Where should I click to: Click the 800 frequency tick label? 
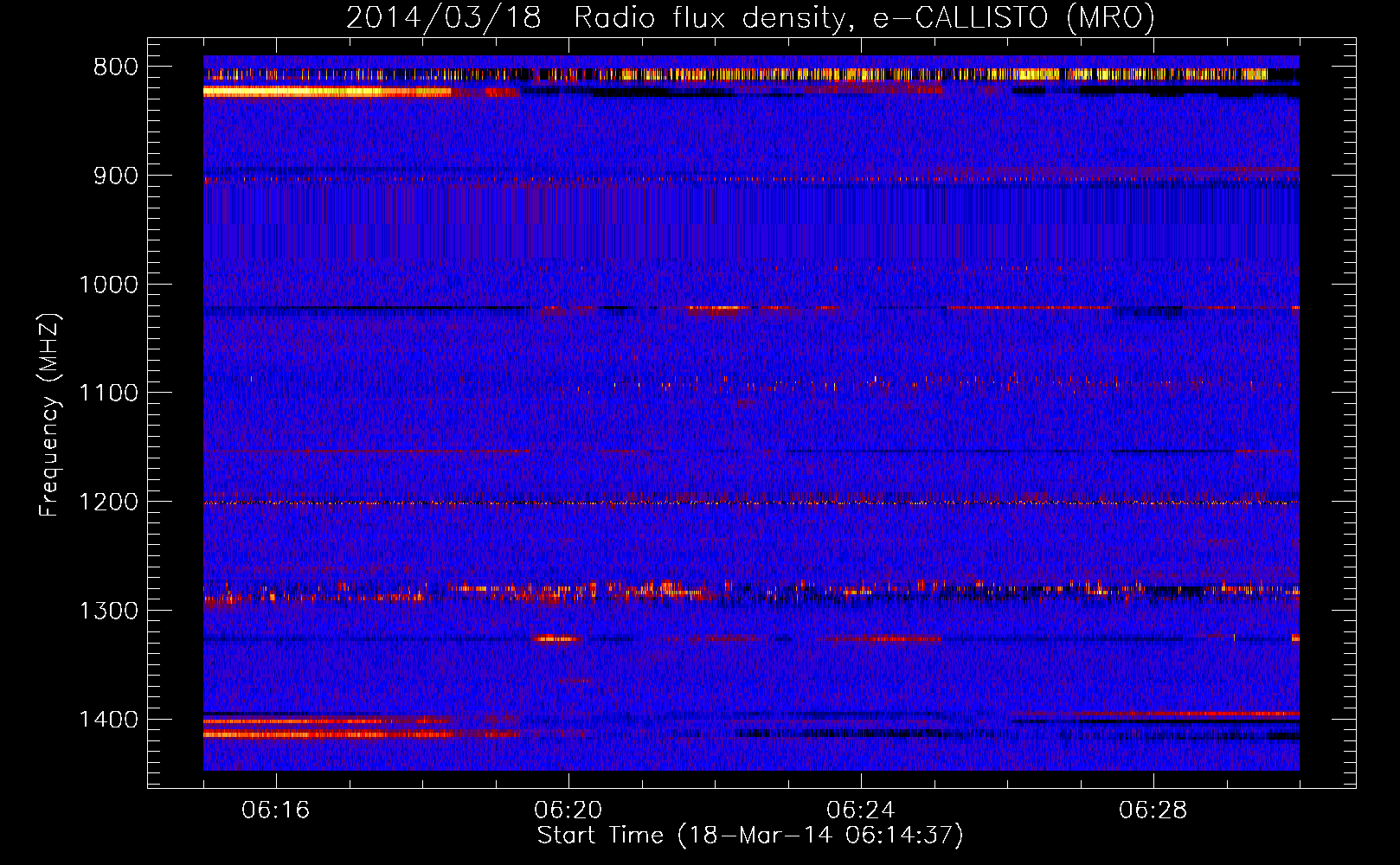[x=116, y=67]
